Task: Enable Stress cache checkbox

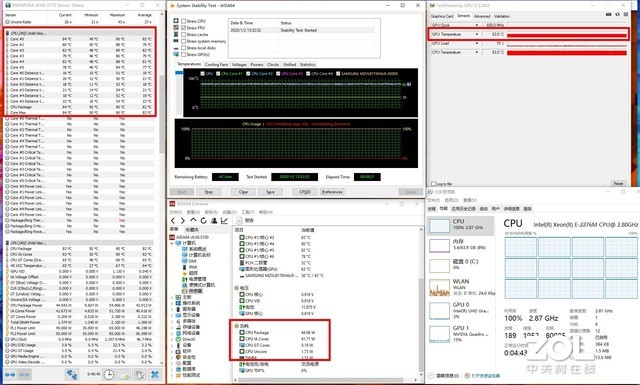Action: tap(183, 34)
